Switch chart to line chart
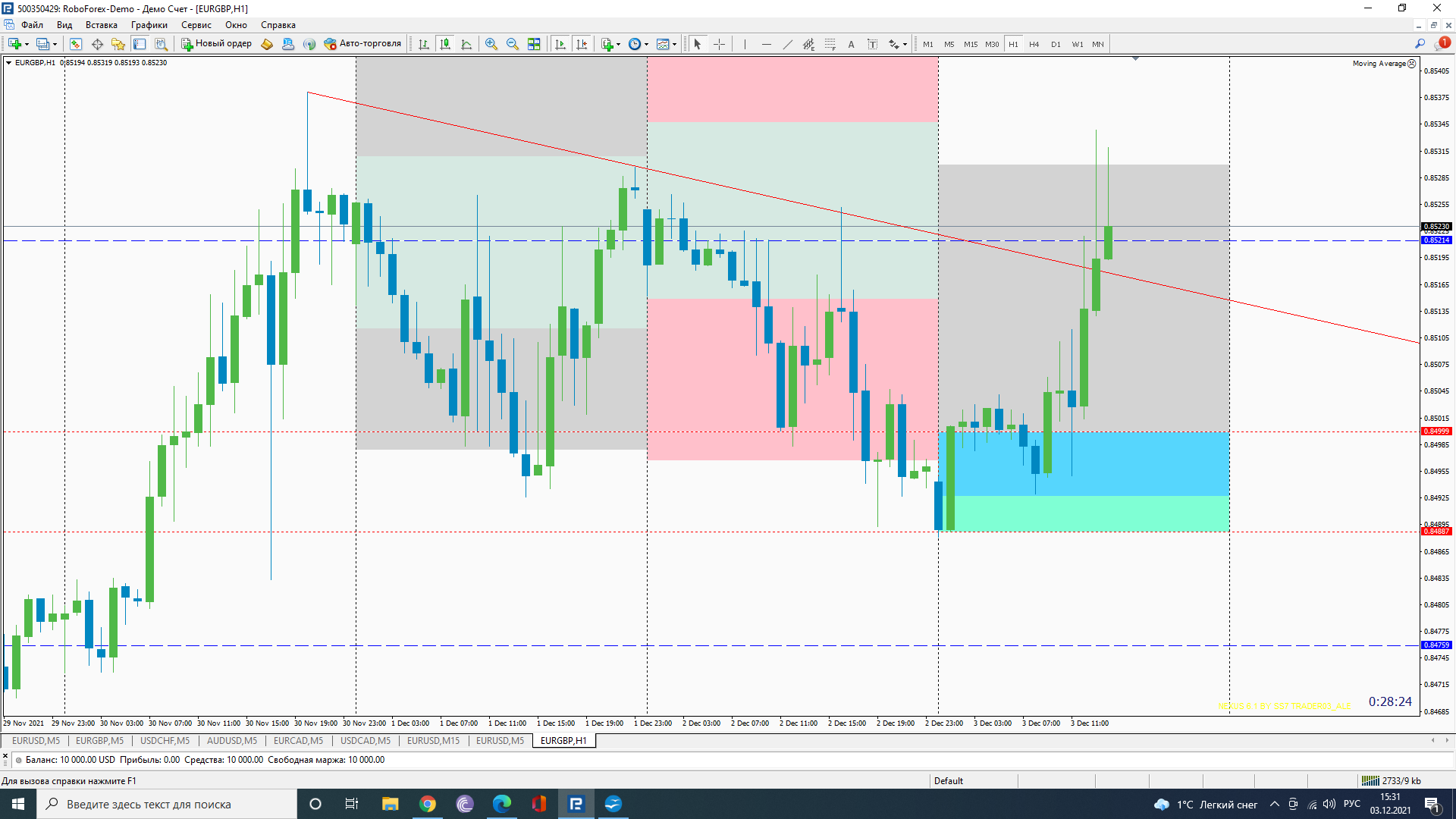Image resolution: width=1456 pixels, height=819 pixels. point(466,44)
